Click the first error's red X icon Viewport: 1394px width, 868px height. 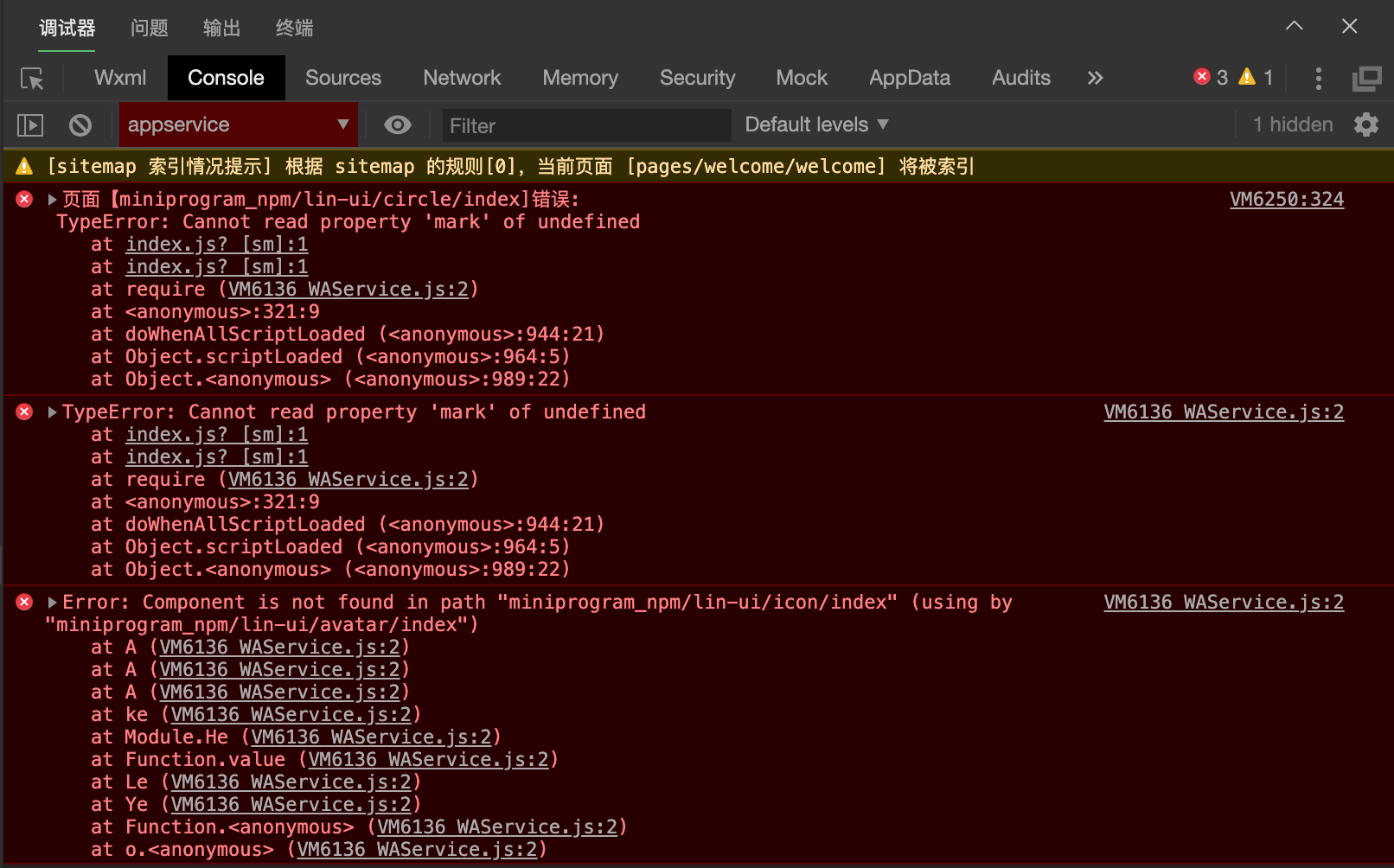24,200
